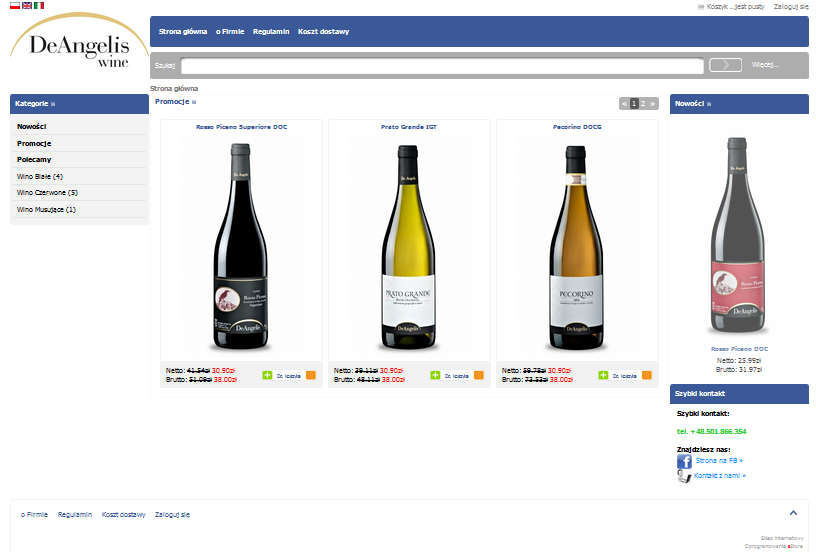Click Koszt dostawy in the footer
Viewport: 816px width, 552px height.
click(x=123, y=515)
